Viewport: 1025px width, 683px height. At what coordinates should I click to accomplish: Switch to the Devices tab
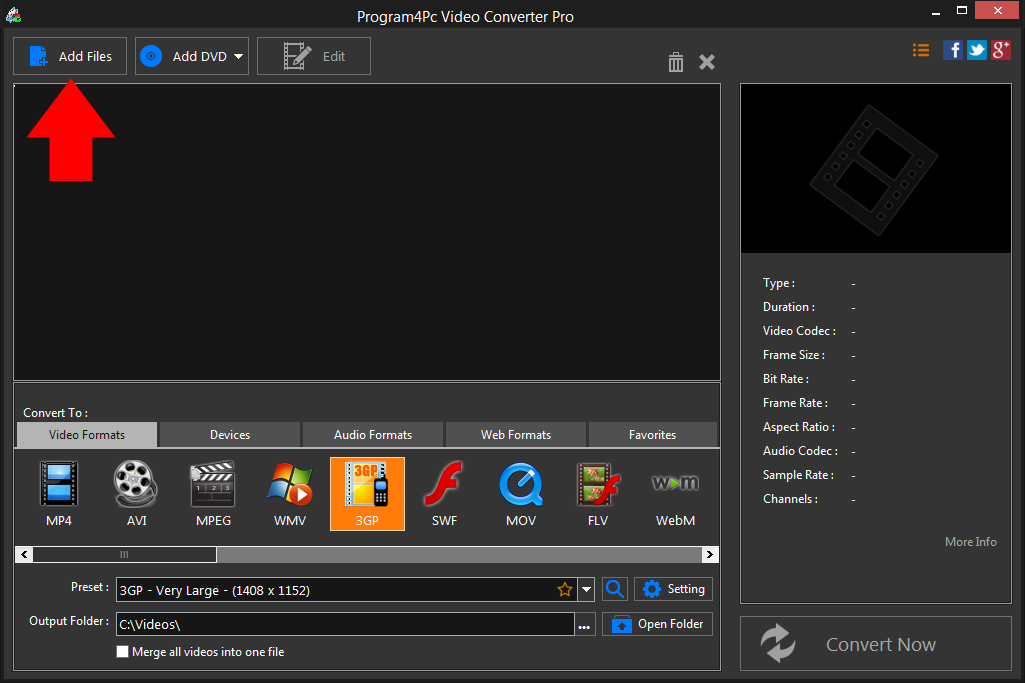228,434
